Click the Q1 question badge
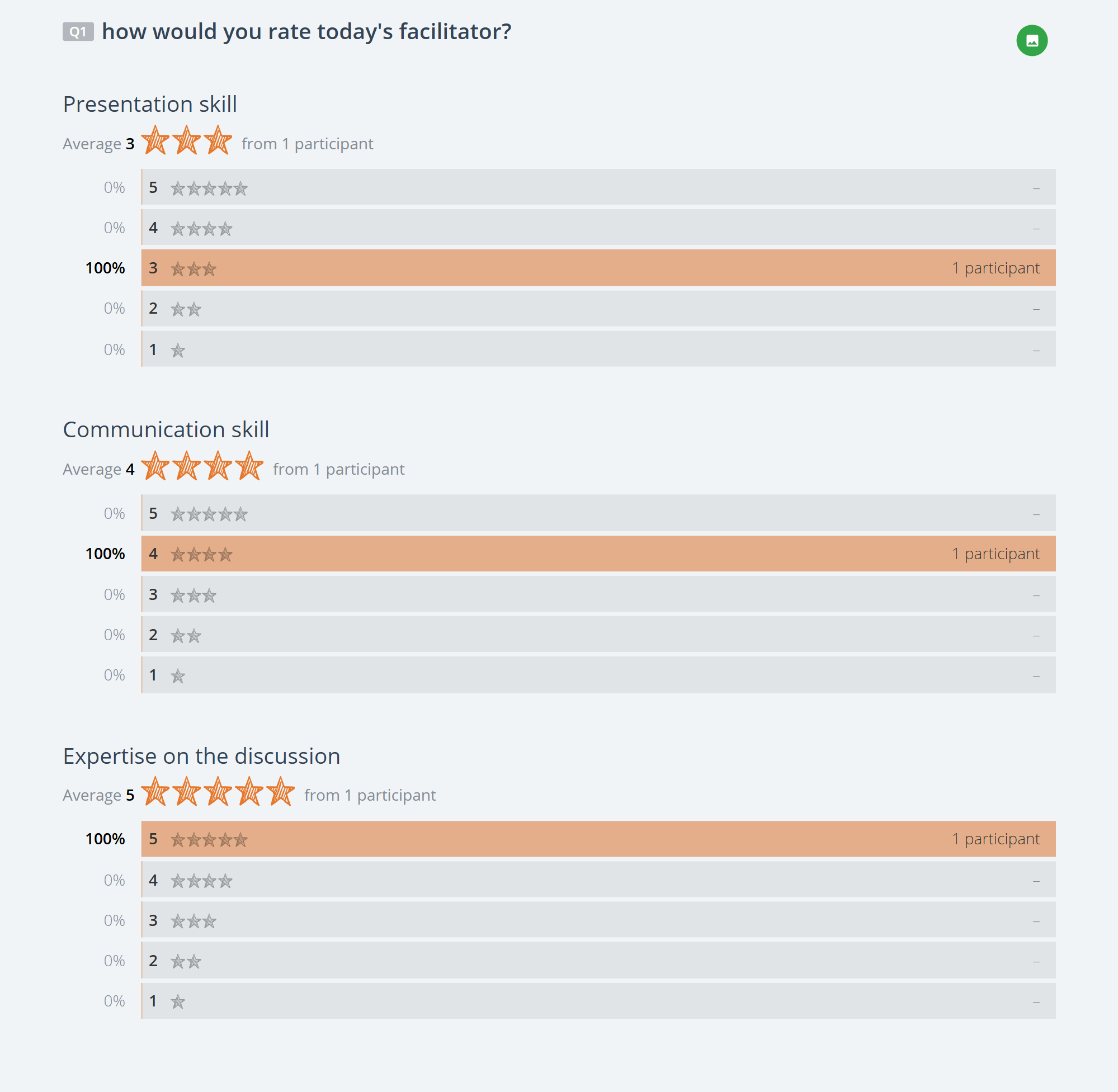 [78, 32]
